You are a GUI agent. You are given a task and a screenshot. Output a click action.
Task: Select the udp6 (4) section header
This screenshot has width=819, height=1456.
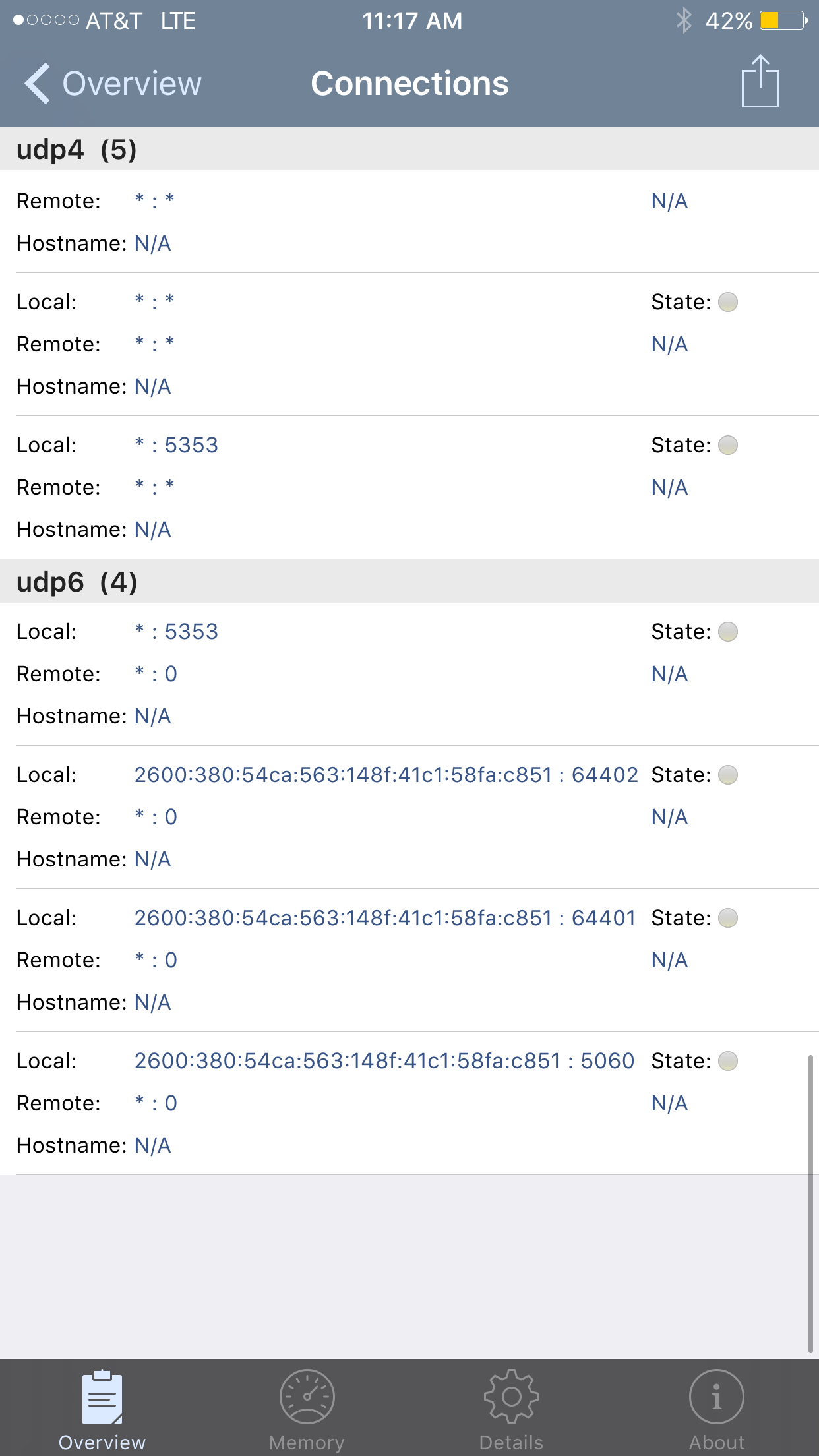pos(76,582)
